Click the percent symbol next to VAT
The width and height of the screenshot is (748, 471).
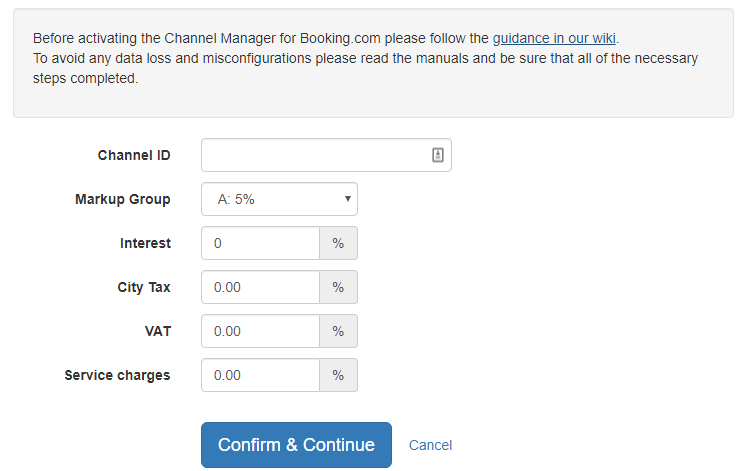(338, 331)
